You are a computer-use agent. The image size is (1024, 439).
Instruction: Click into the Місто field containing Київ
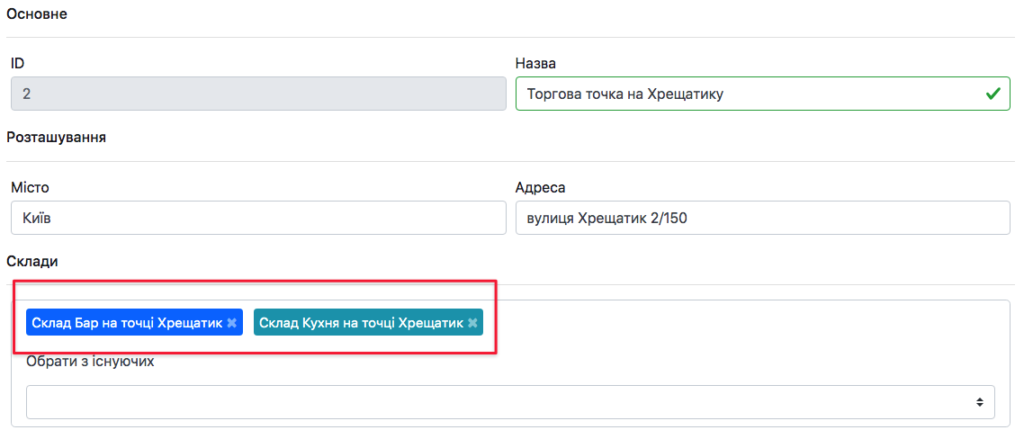[258, 218]
